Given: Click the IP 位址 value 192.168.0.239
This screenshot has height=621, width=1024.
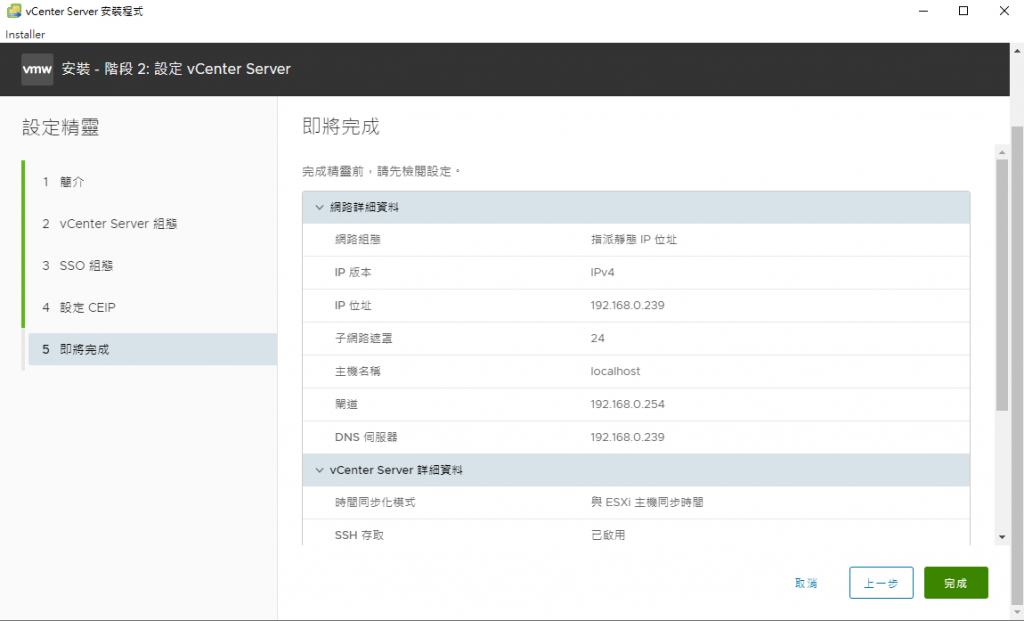Looking at the screenshot, I should (628, 306).
